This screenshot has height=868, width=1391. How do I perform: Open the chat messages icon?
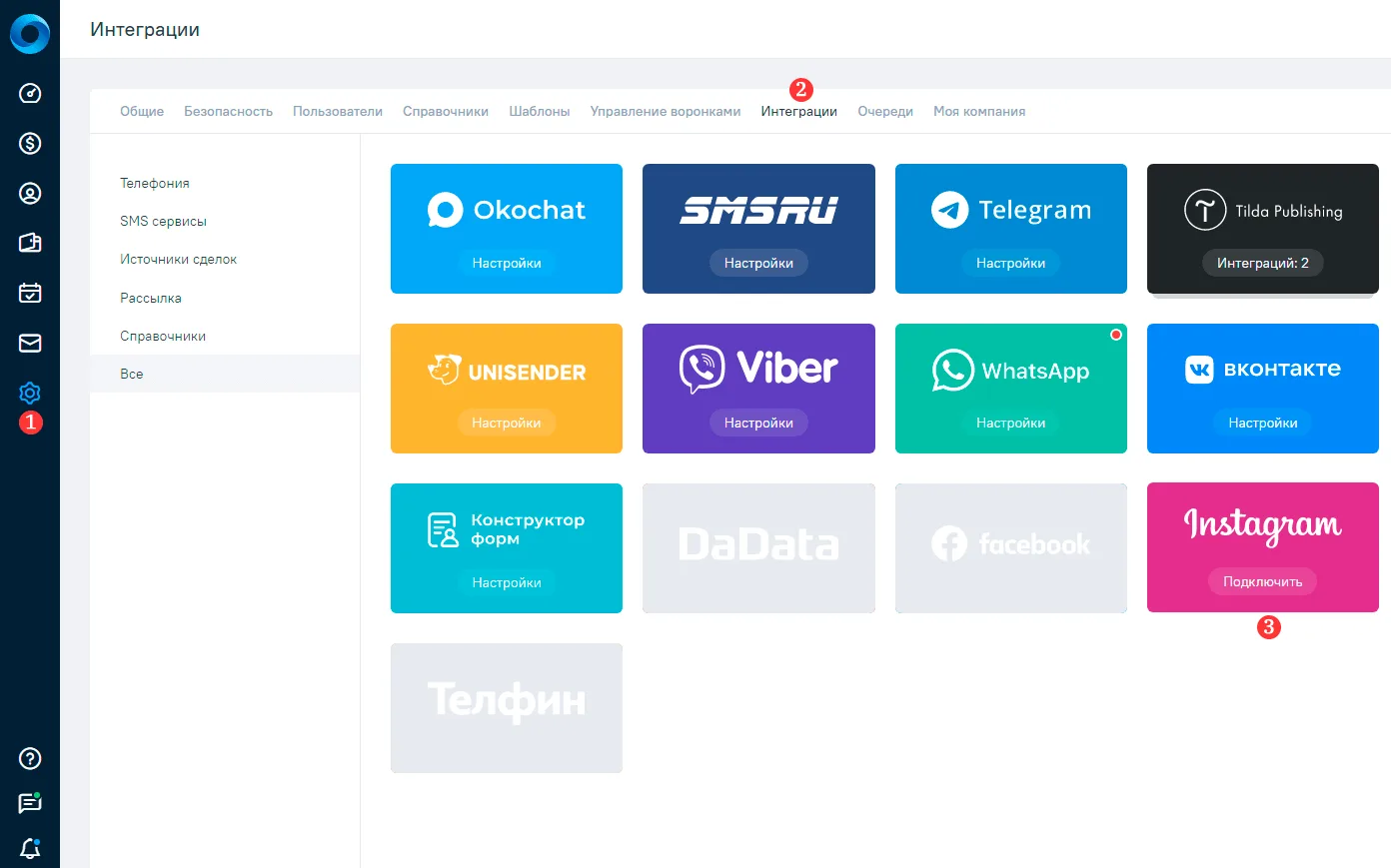click(30, 803)
